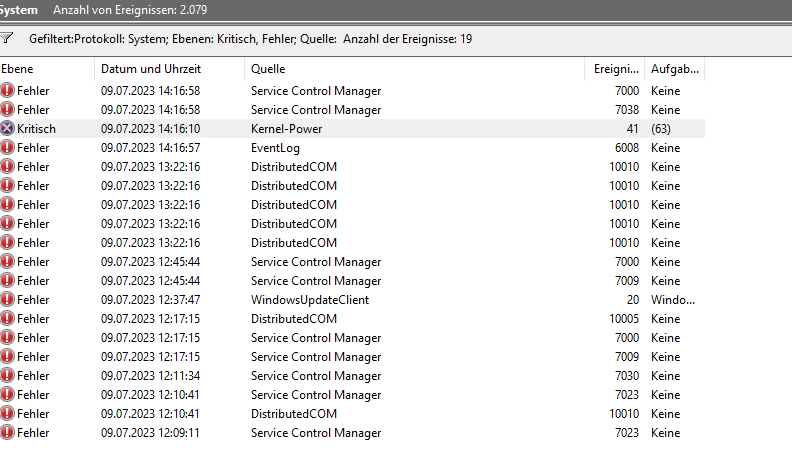Click error icon of event 7038 row
Screen dimensions: 792x466
coord(8,110)
